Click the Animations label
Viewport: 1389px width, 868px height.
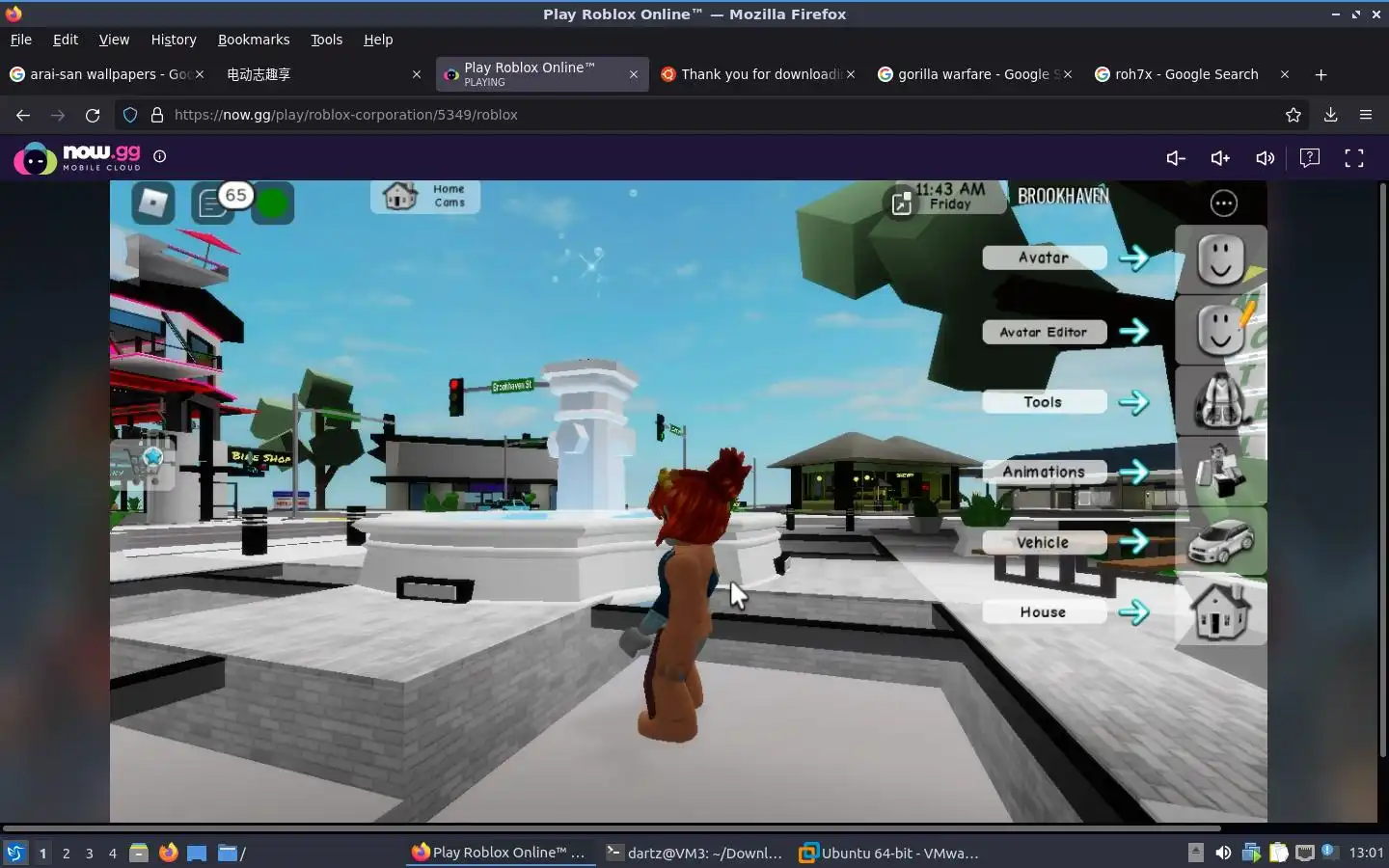coord(1044,472)
